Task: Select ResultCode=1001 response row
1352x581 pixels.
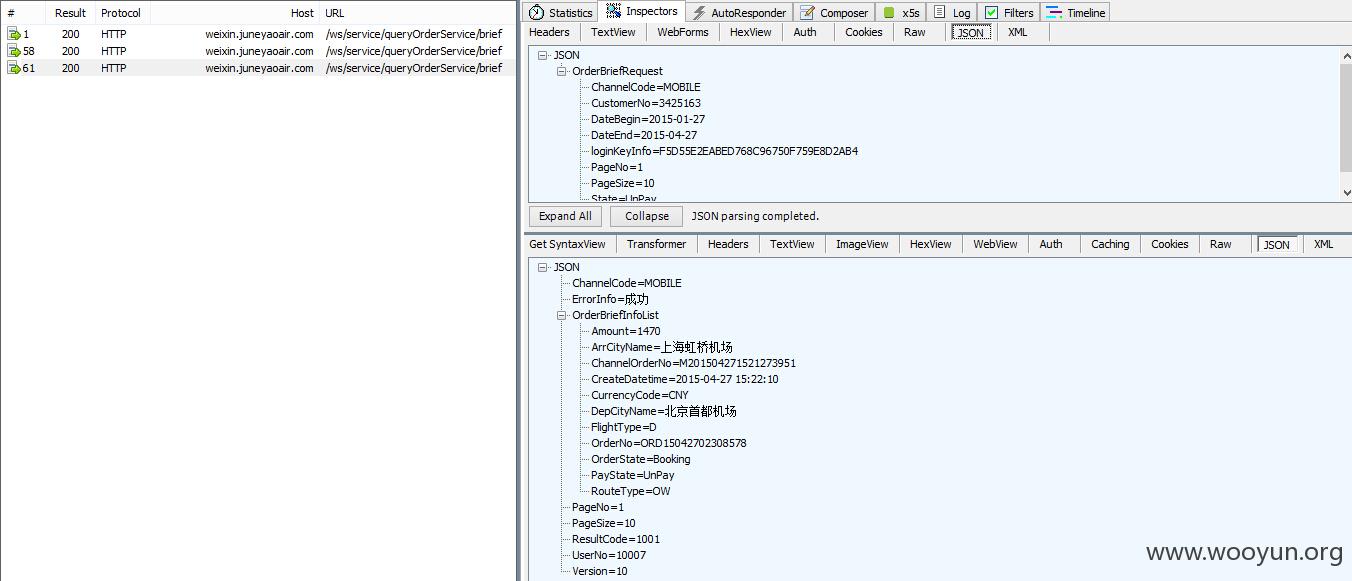Action: click(616, 539)
